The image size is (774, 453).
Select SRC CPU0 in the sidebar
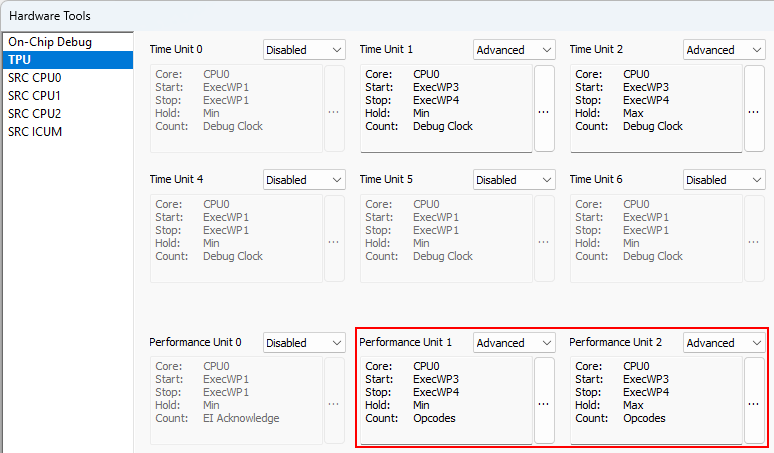point(35,78)
